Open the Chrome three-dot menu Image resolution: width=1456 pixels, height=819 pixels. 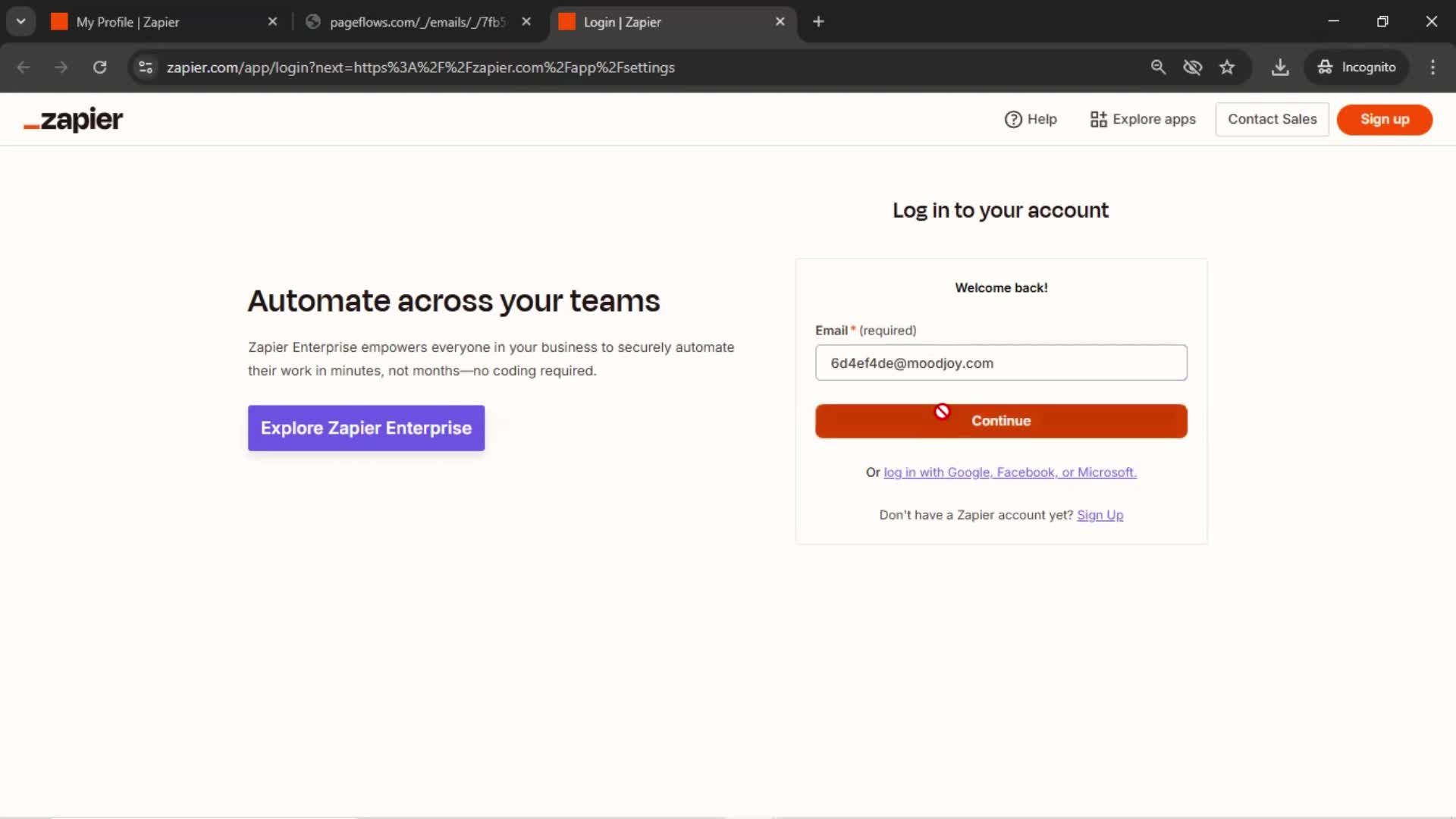1432,67
